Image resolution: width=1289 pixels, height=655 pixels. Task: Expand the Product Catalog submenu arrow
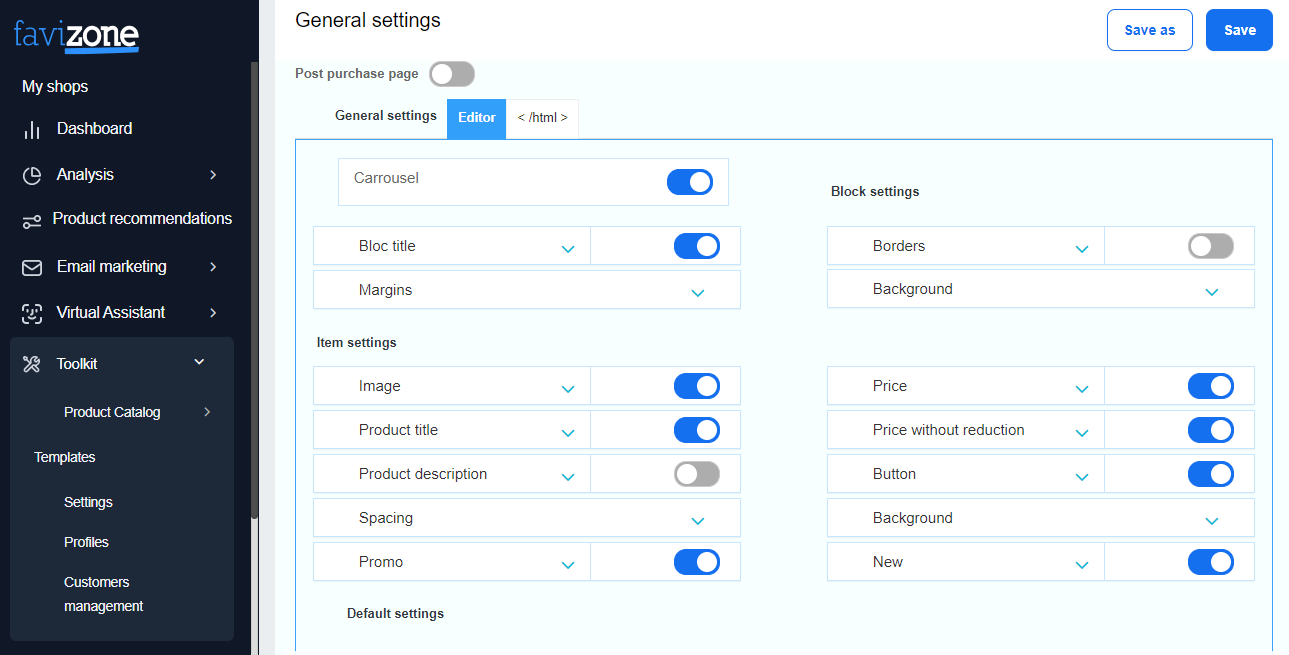point(207,412)
